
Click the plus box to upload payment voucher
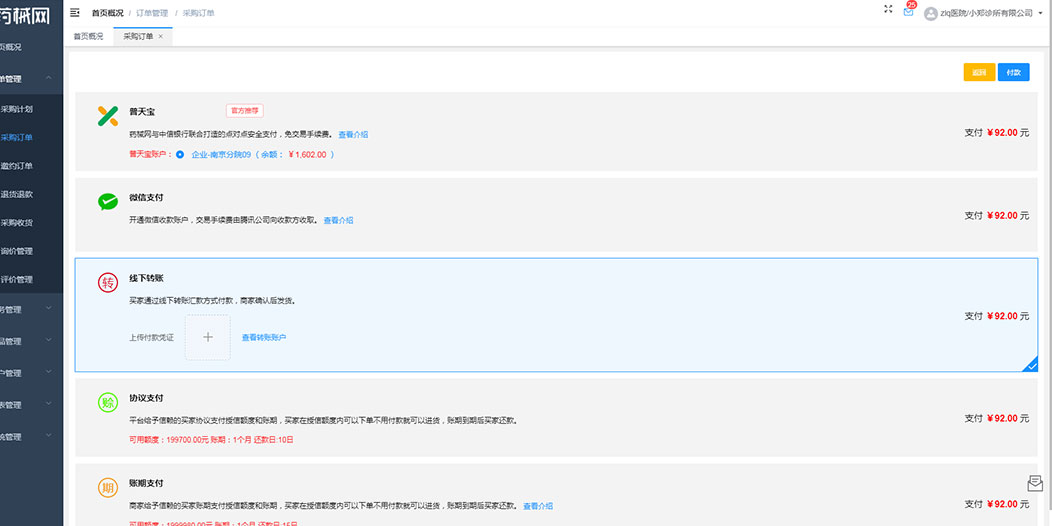pos(208,337)
